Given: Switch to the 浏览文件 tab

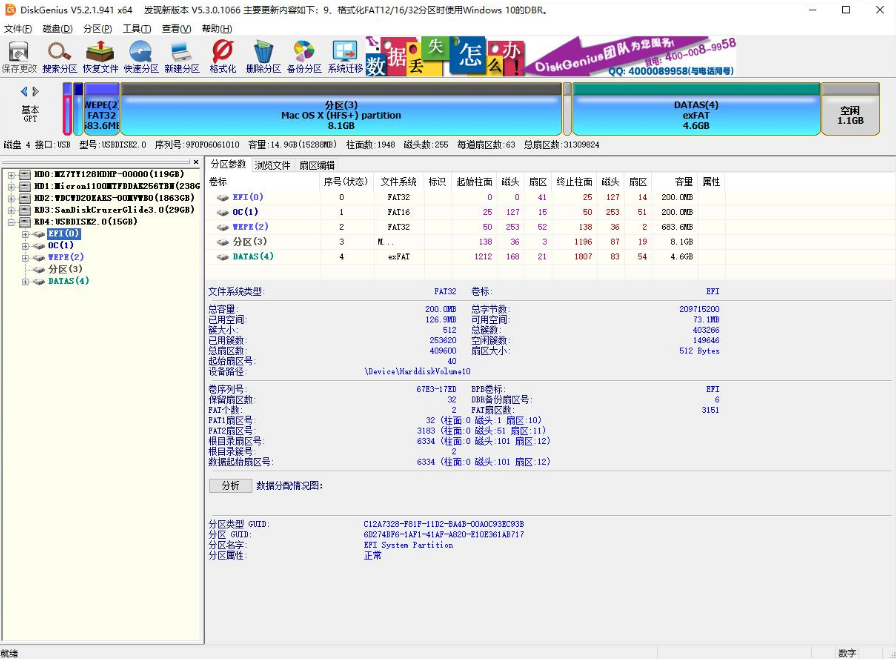Looking at the screenshot, I should click(x=272, y=165).
